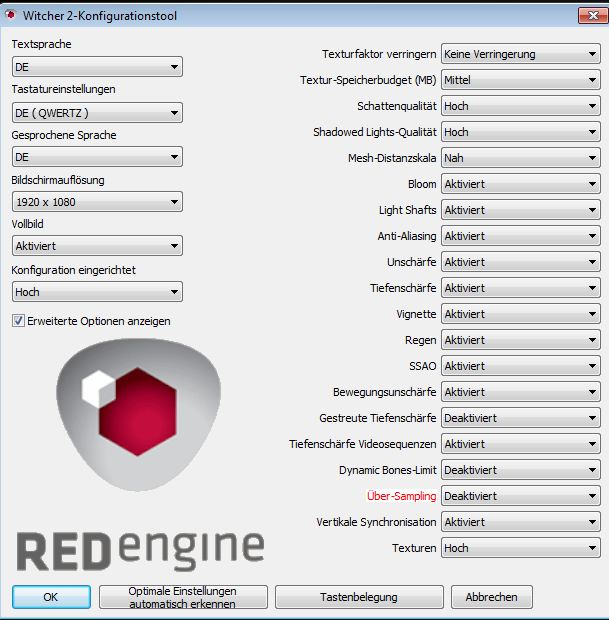Change the Light Shafts dropdown

click(x=521, y=210)
